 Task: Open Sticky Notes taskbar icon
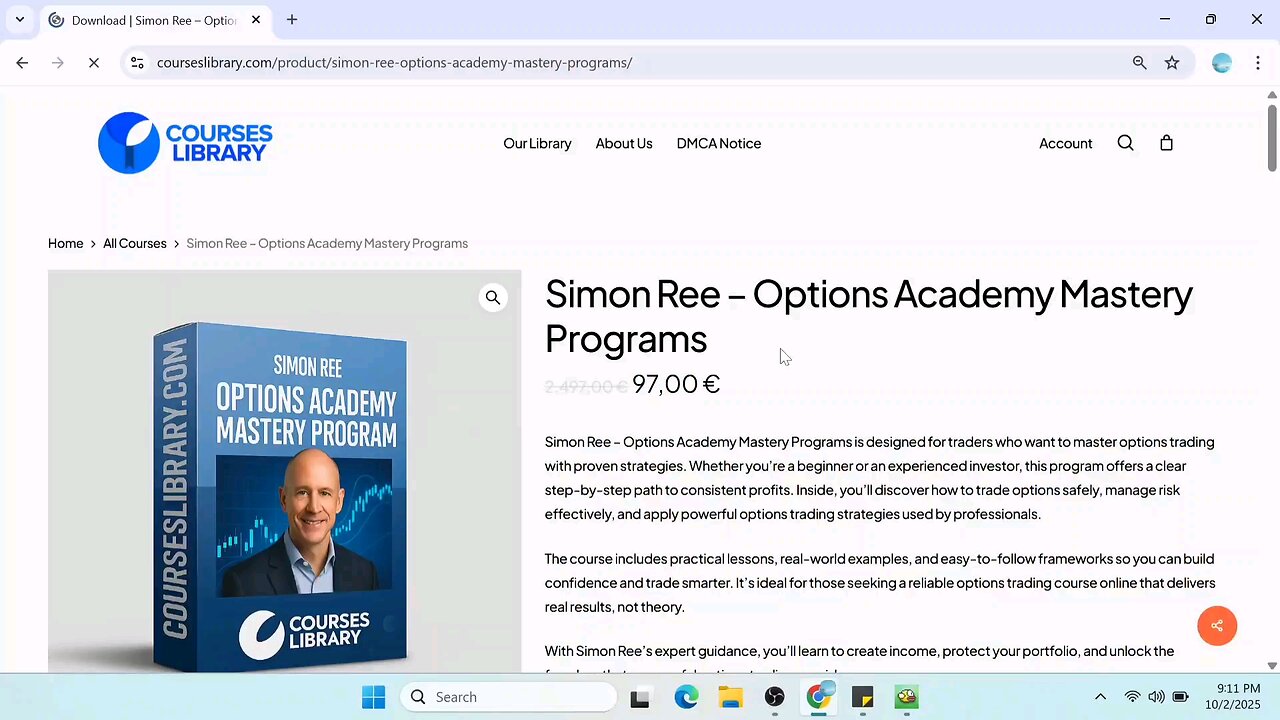point(862,697)
